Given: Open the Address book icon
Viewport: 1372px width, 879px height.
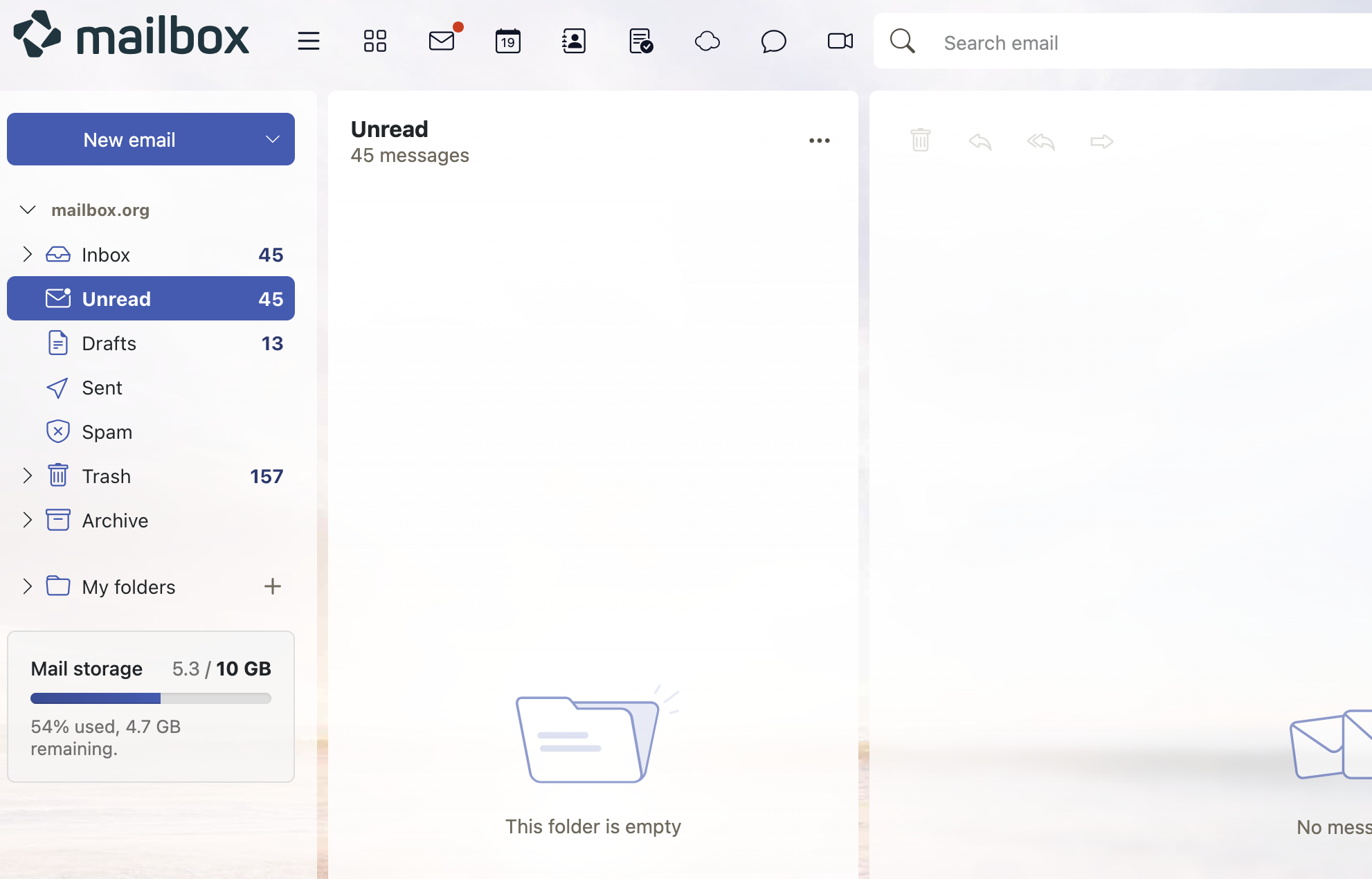Looking at the screenshot, I should (x=574, y=42).
